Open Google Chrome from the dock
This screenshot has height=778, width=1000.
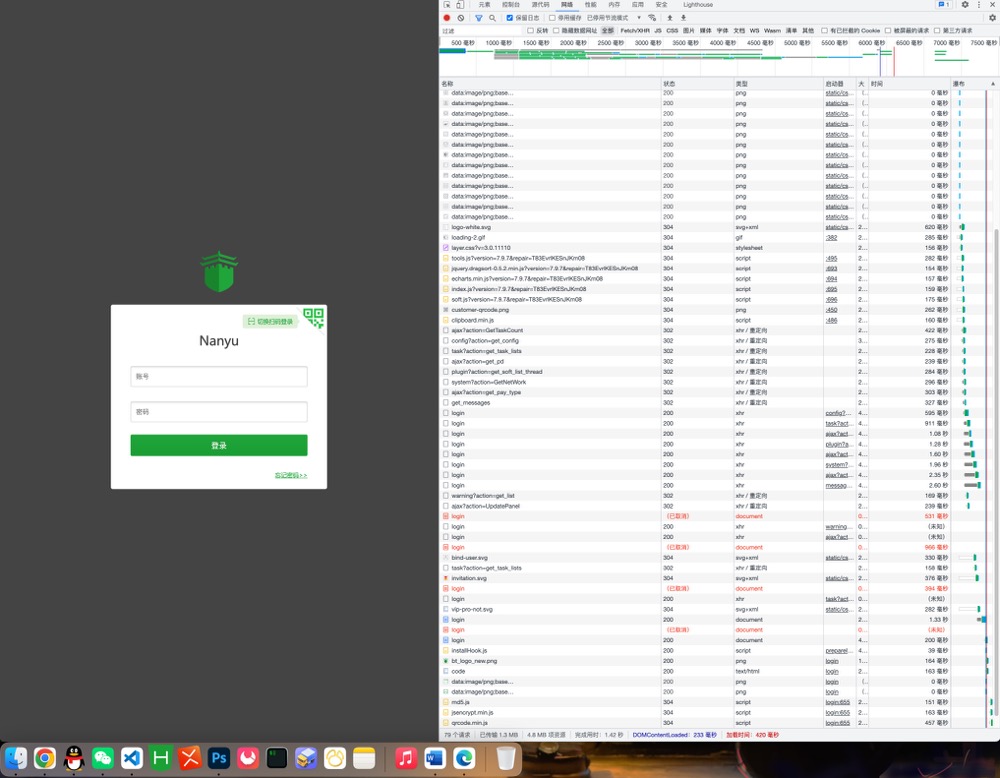click(x=45, y=758)
